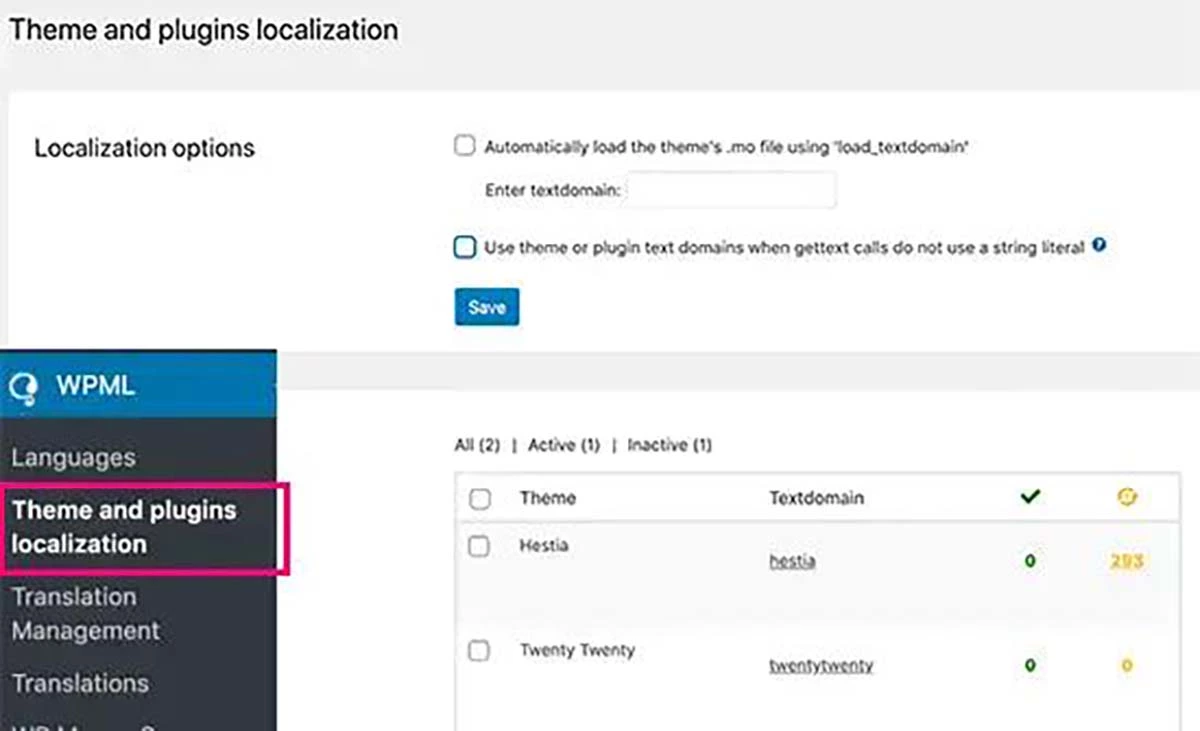Open the hestia textdomain link

tap(792, 562)
